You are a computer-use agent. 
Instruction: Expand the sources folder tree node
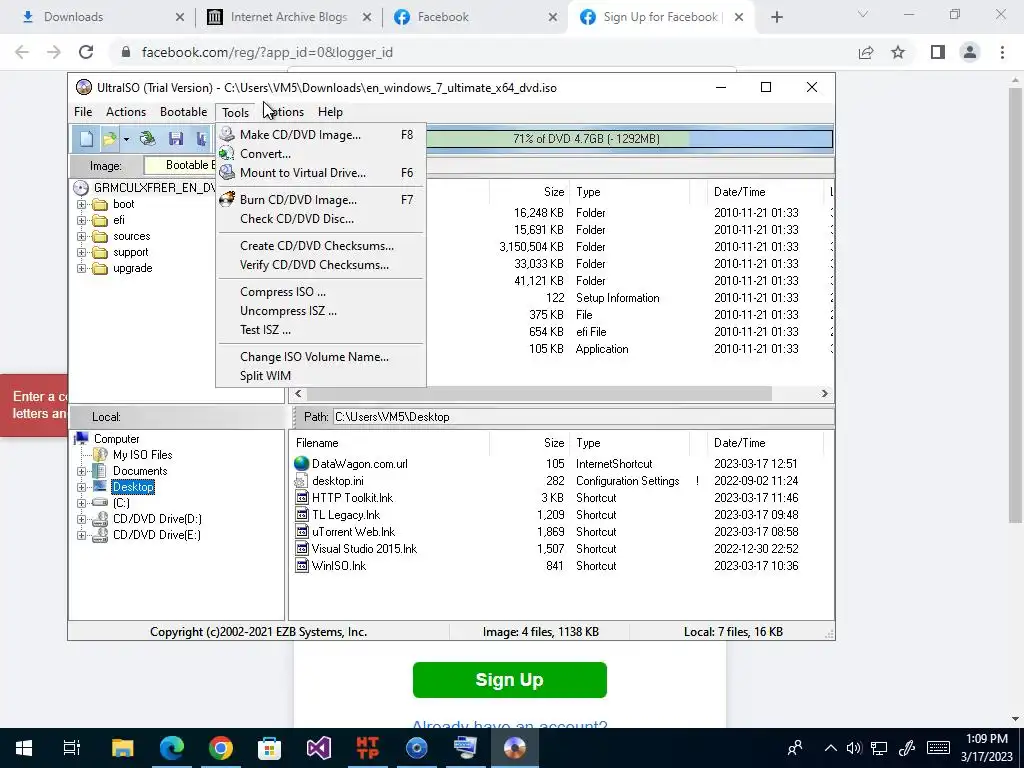[82, 236]
